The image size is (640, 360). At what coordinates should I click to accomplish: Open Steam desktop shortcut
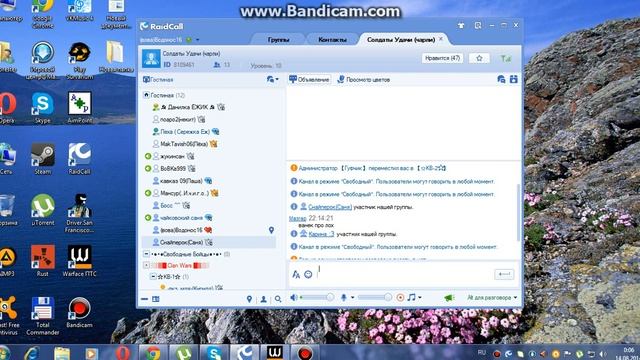43,158
